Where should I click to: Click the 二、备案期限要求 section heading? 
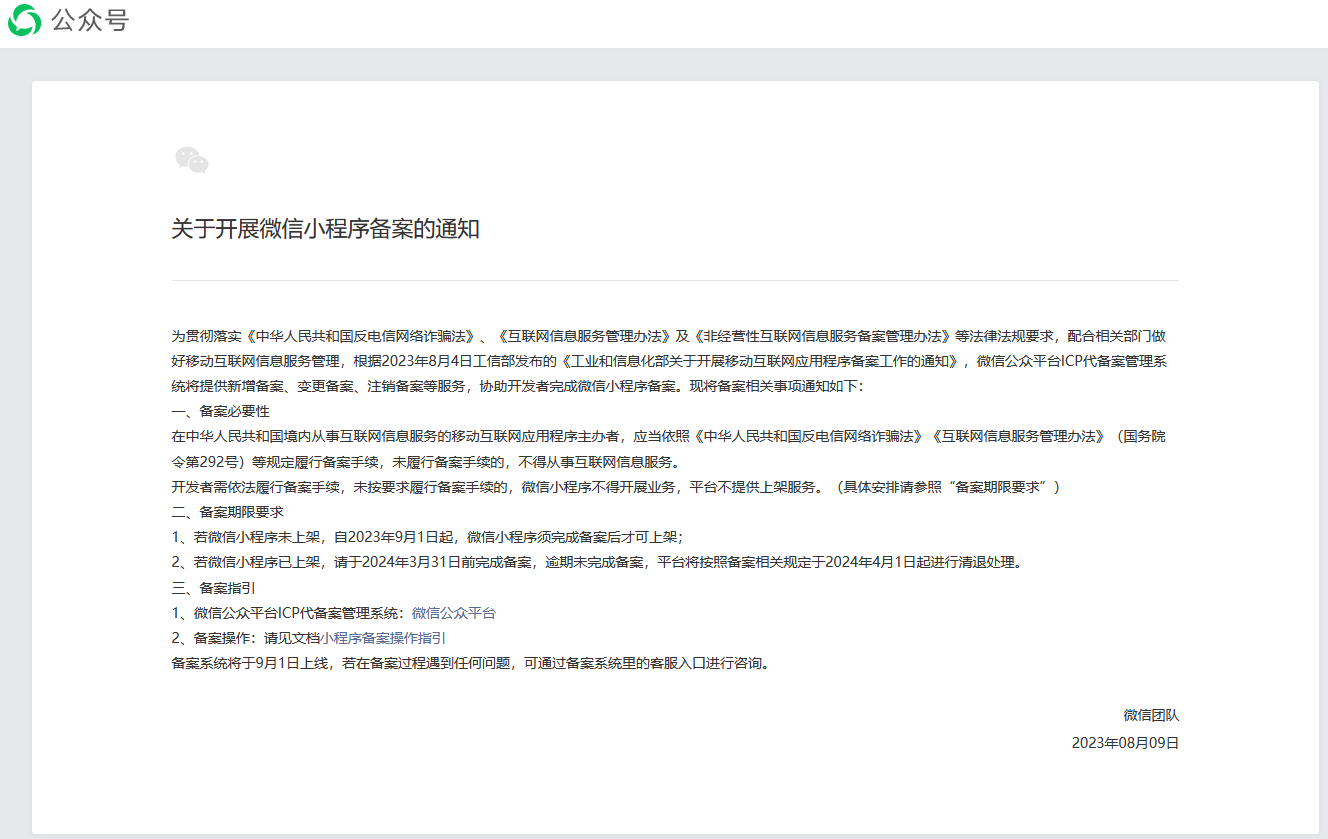click(x=228, y=511)
